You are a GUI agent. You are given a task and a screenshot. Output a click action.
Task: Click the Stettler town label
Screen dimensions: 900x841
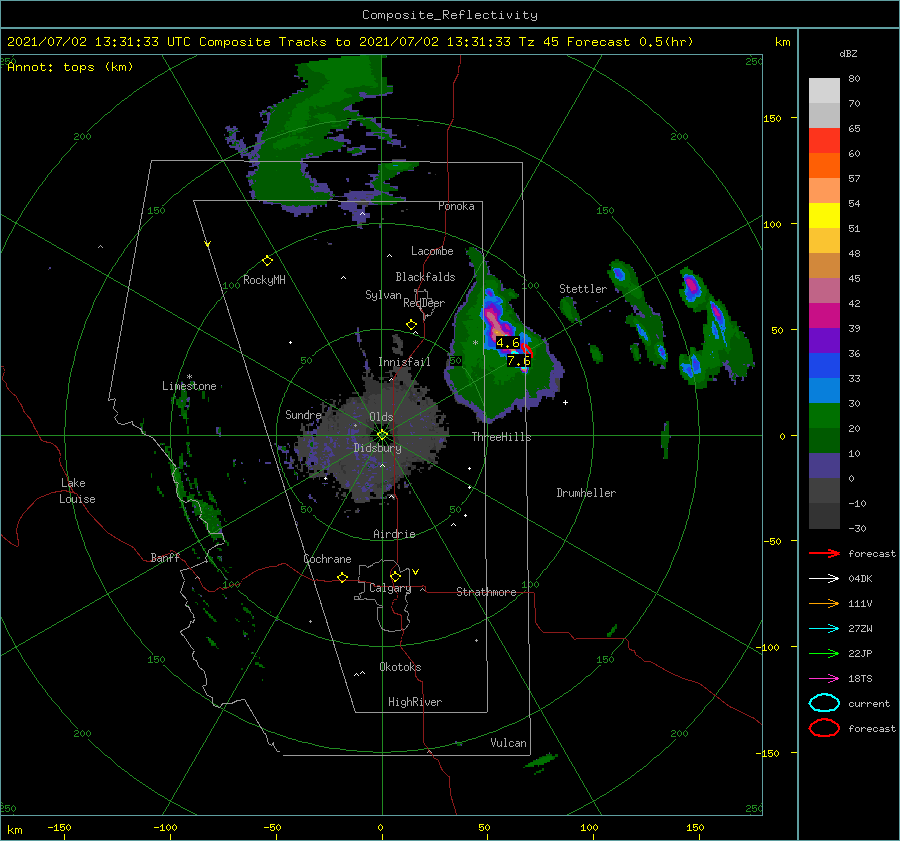click(x=583, y=289)
